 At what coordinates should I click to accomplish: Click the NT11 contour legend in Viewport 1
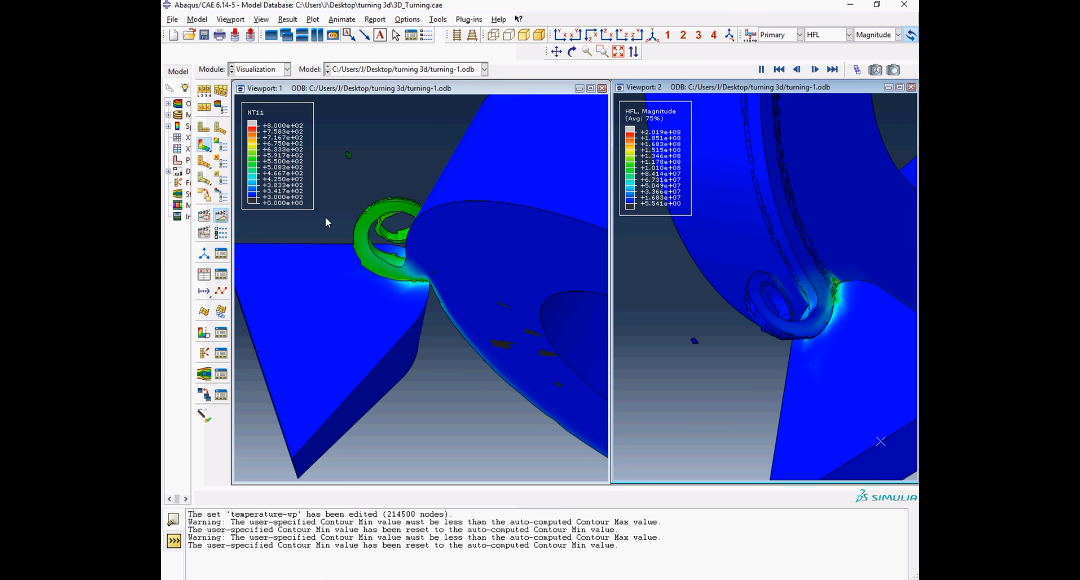pos(278,156)
